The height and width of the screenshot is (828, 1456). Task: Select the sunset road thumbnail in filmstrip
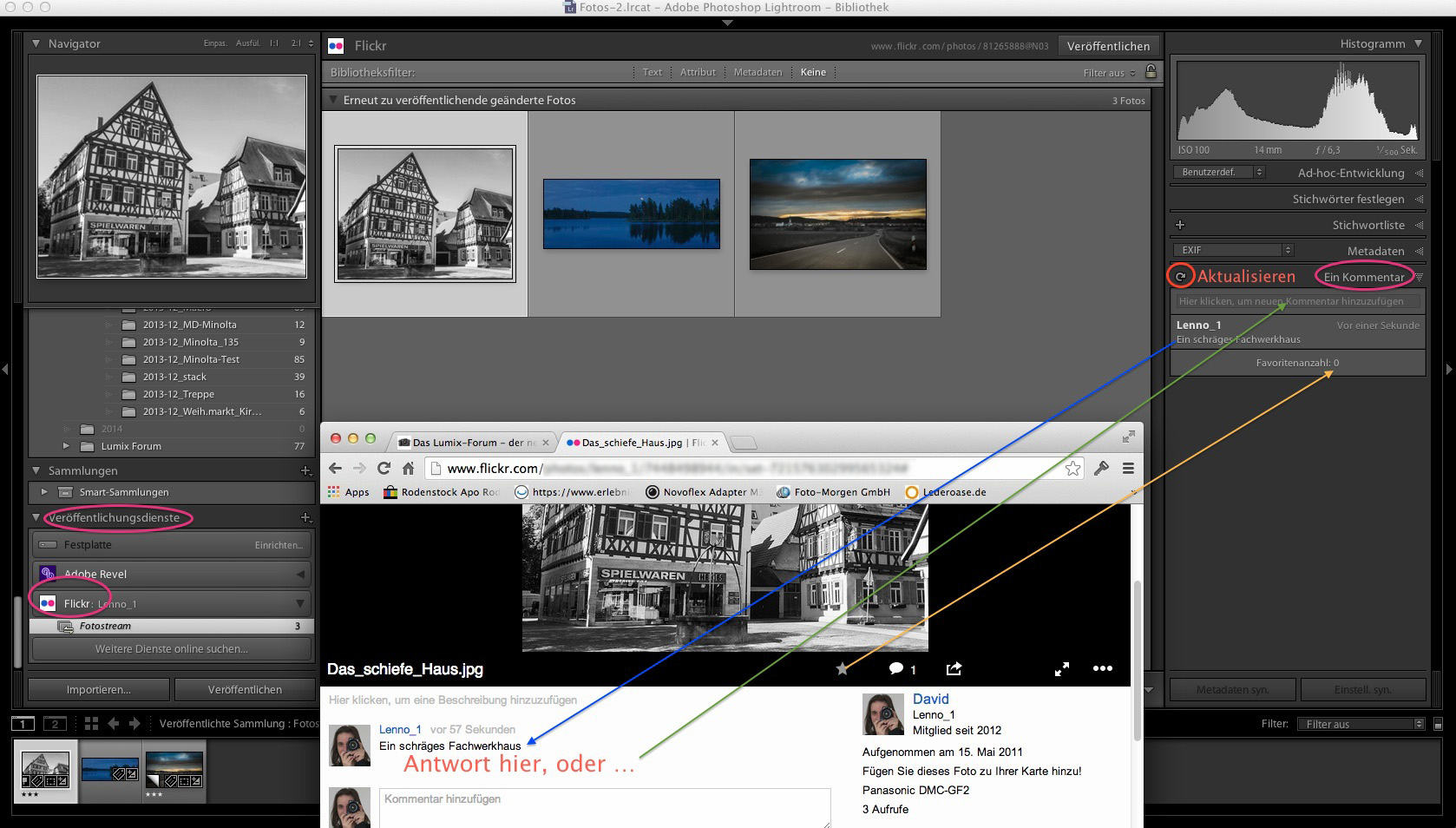[x=174, y=769]
